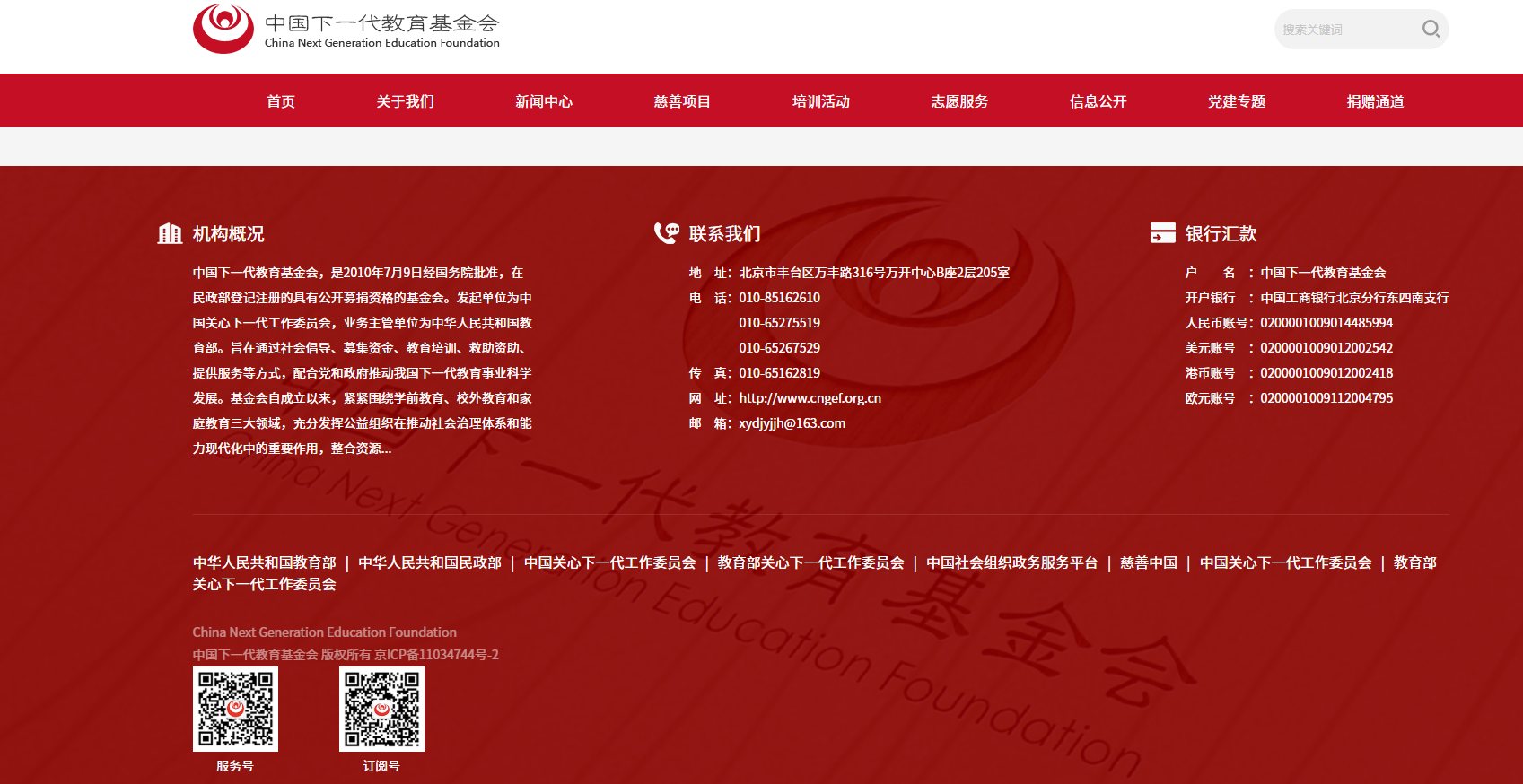Navigate to 党建专题

coord(1237,101)
